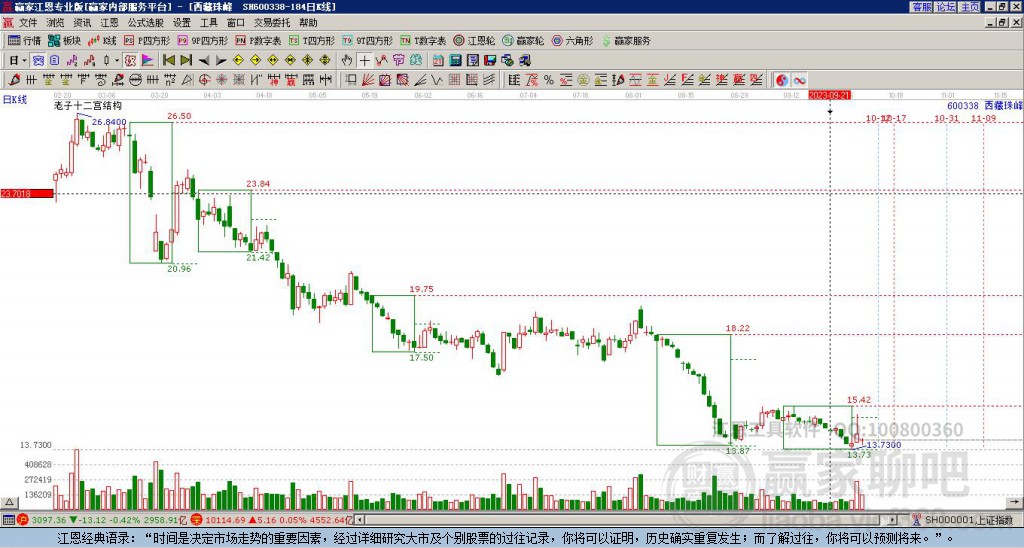This screenshot has width=1024, height=548.
Task: Open the calculator icon
Action: coord(455,61)
